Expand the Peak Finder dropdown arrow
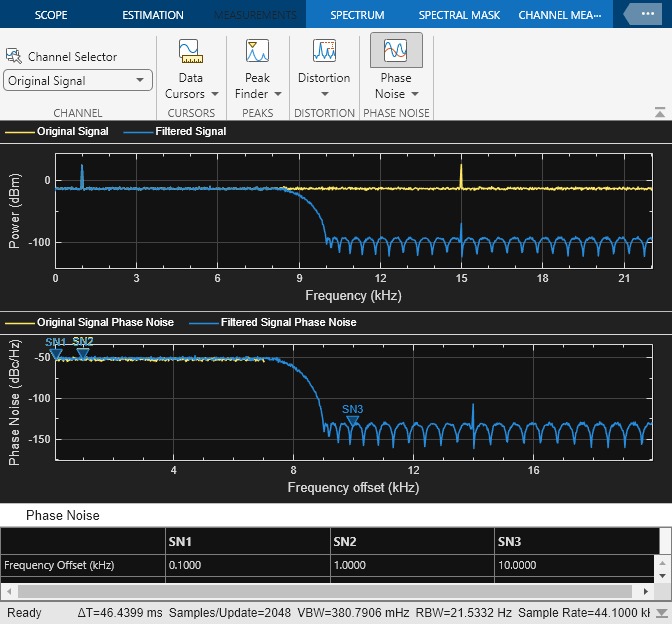 [277, 94]
